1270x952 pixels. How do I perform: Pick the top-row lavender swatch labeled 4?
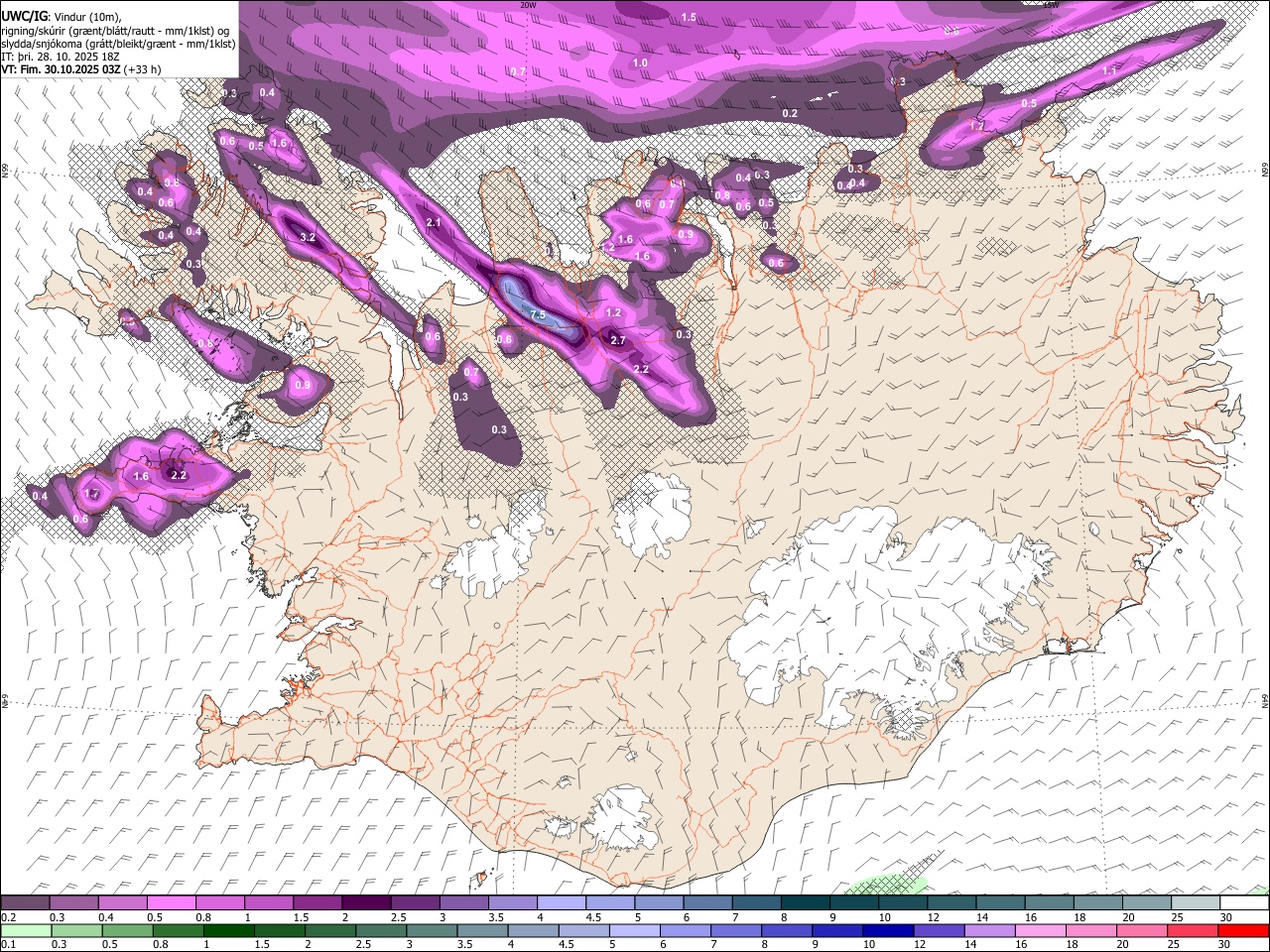(560, 902)
